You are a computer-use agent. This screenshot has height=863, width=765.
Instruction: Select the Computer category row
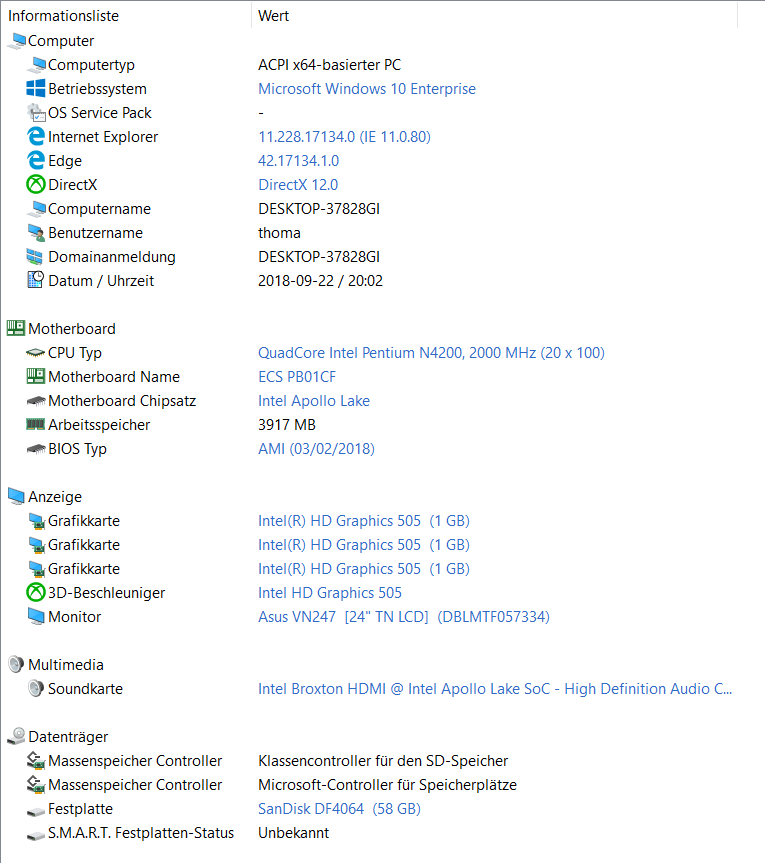pos(61,41)
